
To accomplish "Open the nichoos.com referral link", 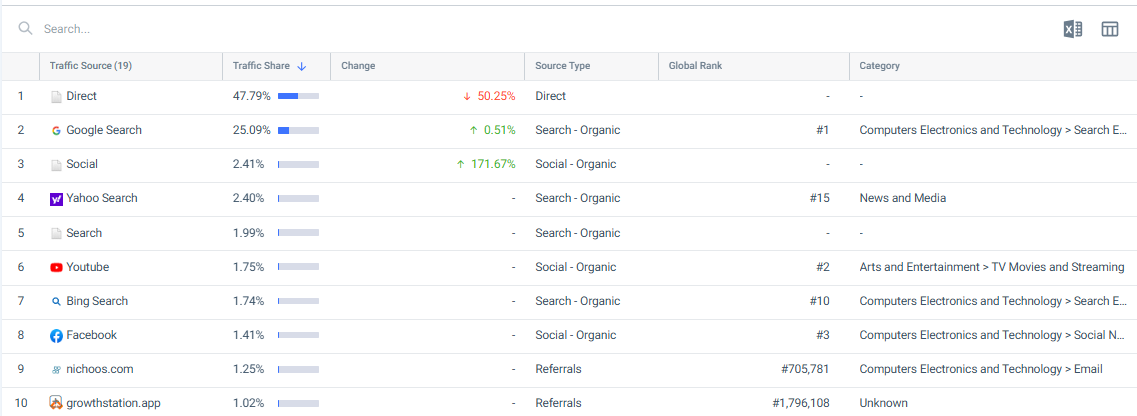I will (100, 369).
